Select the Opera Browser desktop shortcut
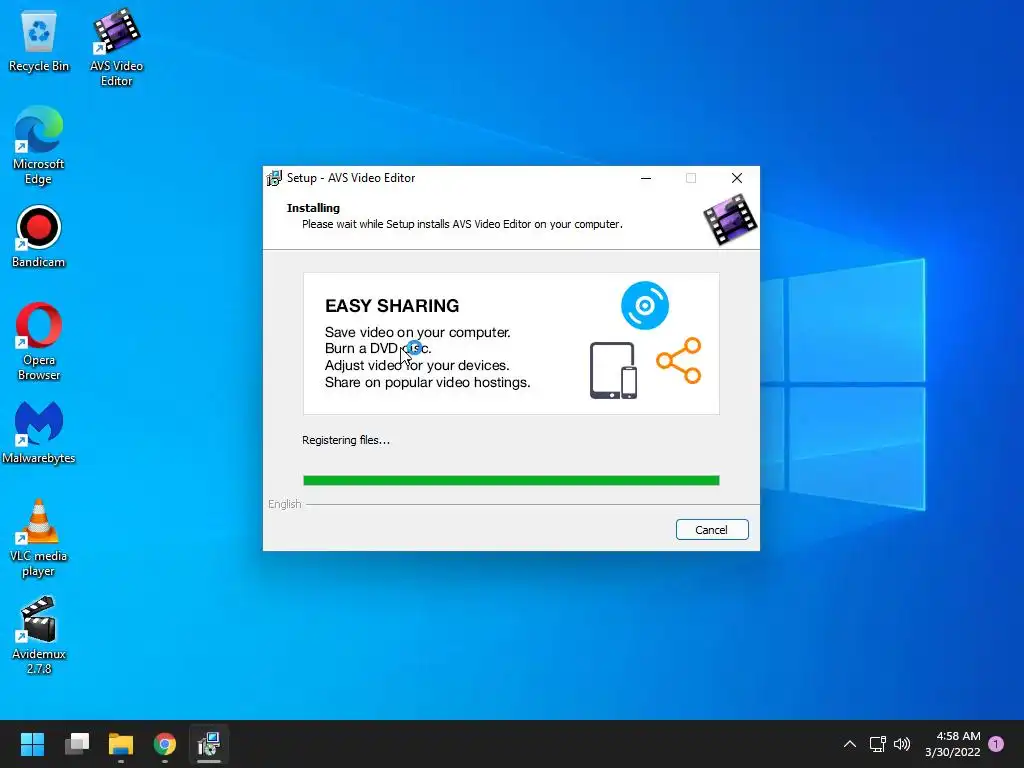 (x=39, y=342)
